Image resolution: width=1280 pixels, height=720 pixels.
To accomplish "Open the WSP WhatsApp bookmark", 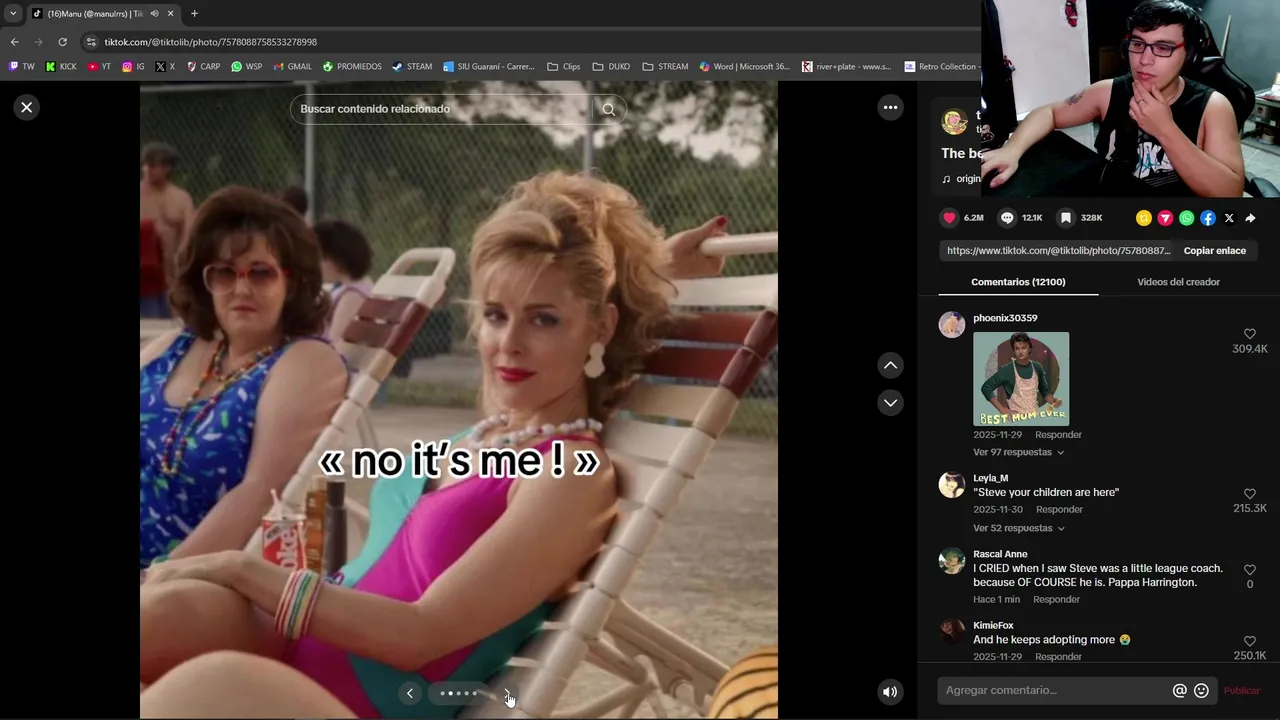I will point(246,67).
